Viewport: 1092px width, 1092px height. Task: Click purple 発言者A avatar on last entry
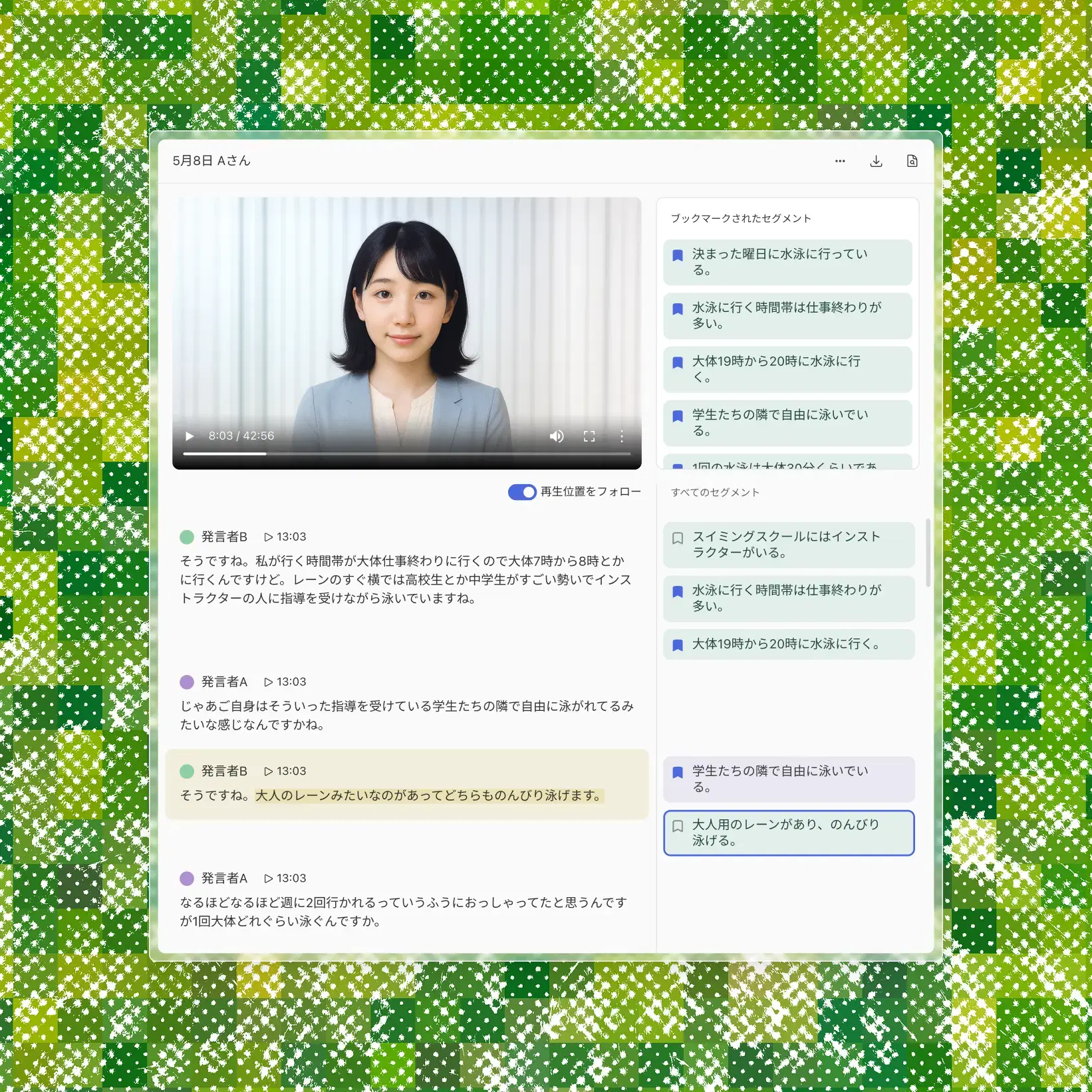[187, 879]
